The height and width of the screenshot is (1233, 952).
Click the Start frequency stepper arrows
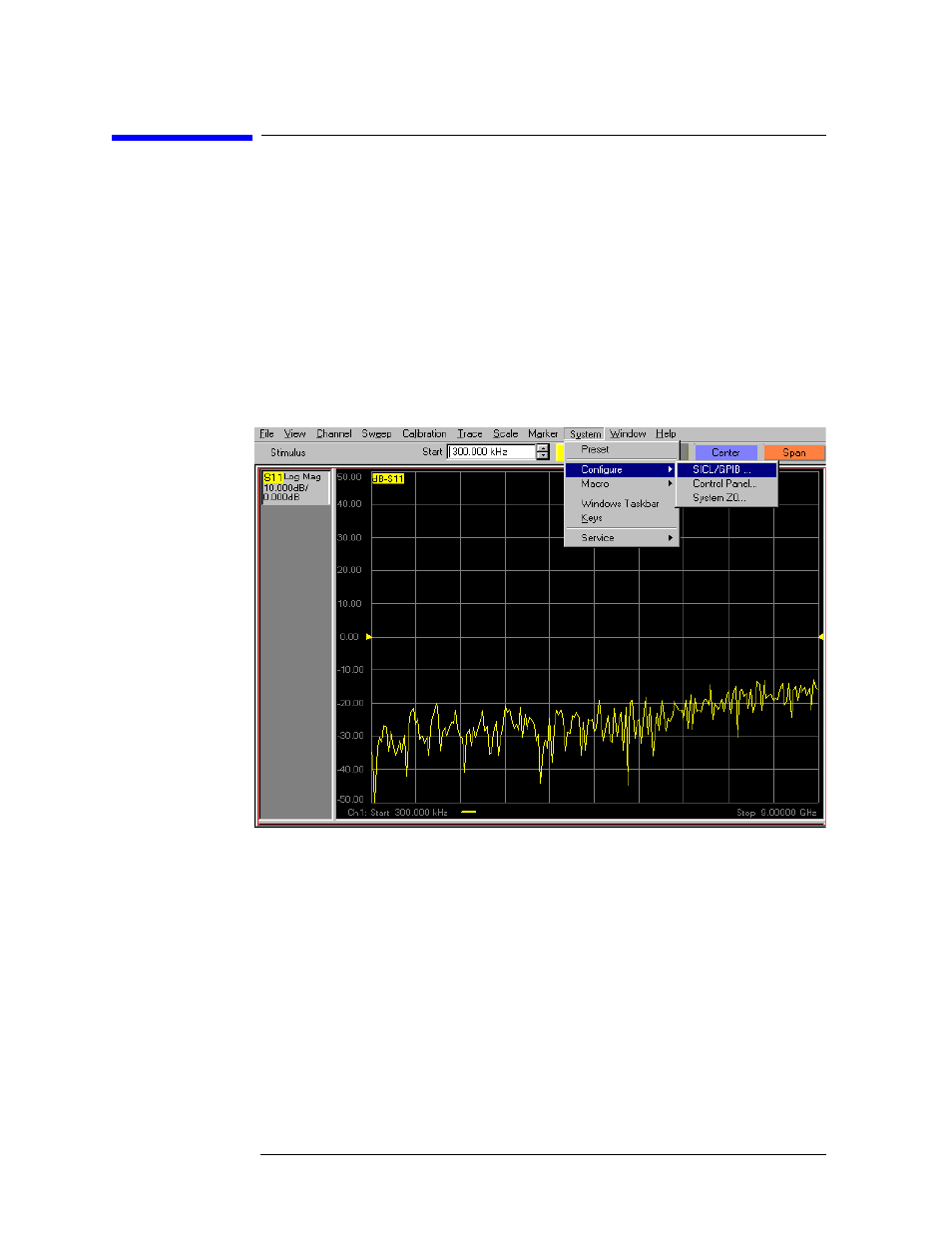click(x=543, y=452)
